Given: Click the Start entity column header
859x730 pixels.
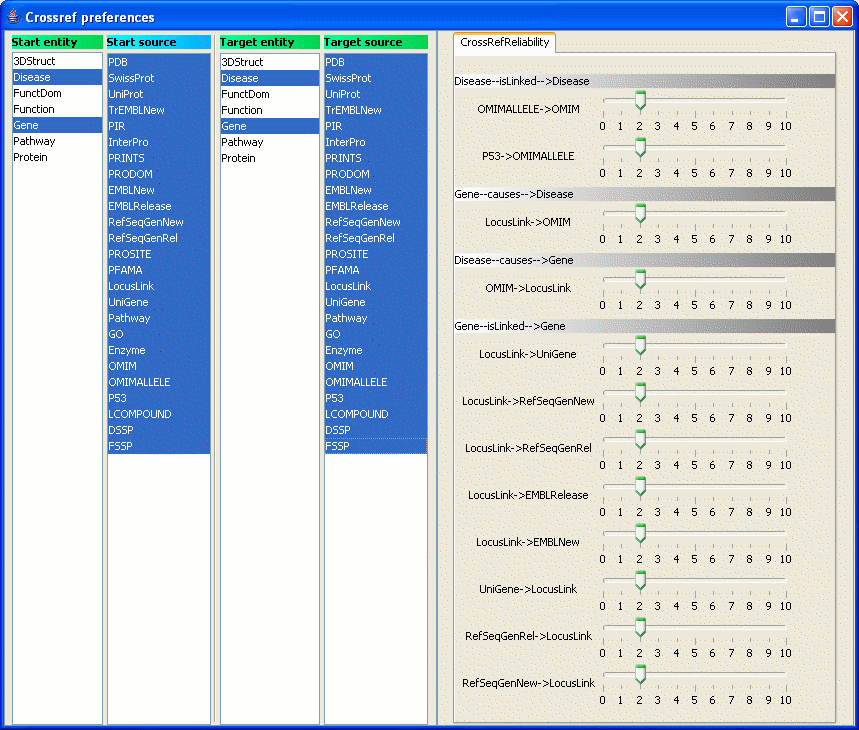Looking at the screenshot, I should pyautogui.click(x=57, y=42).
